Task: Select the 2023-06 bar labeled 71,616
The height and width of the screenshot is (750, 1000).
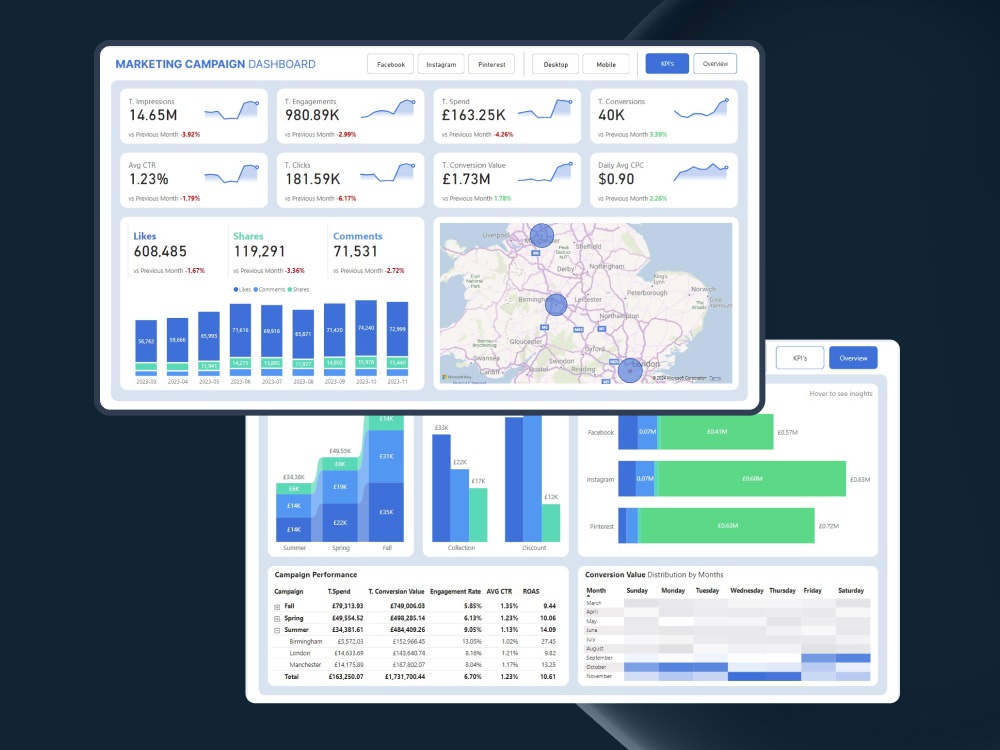Action: 240,330
